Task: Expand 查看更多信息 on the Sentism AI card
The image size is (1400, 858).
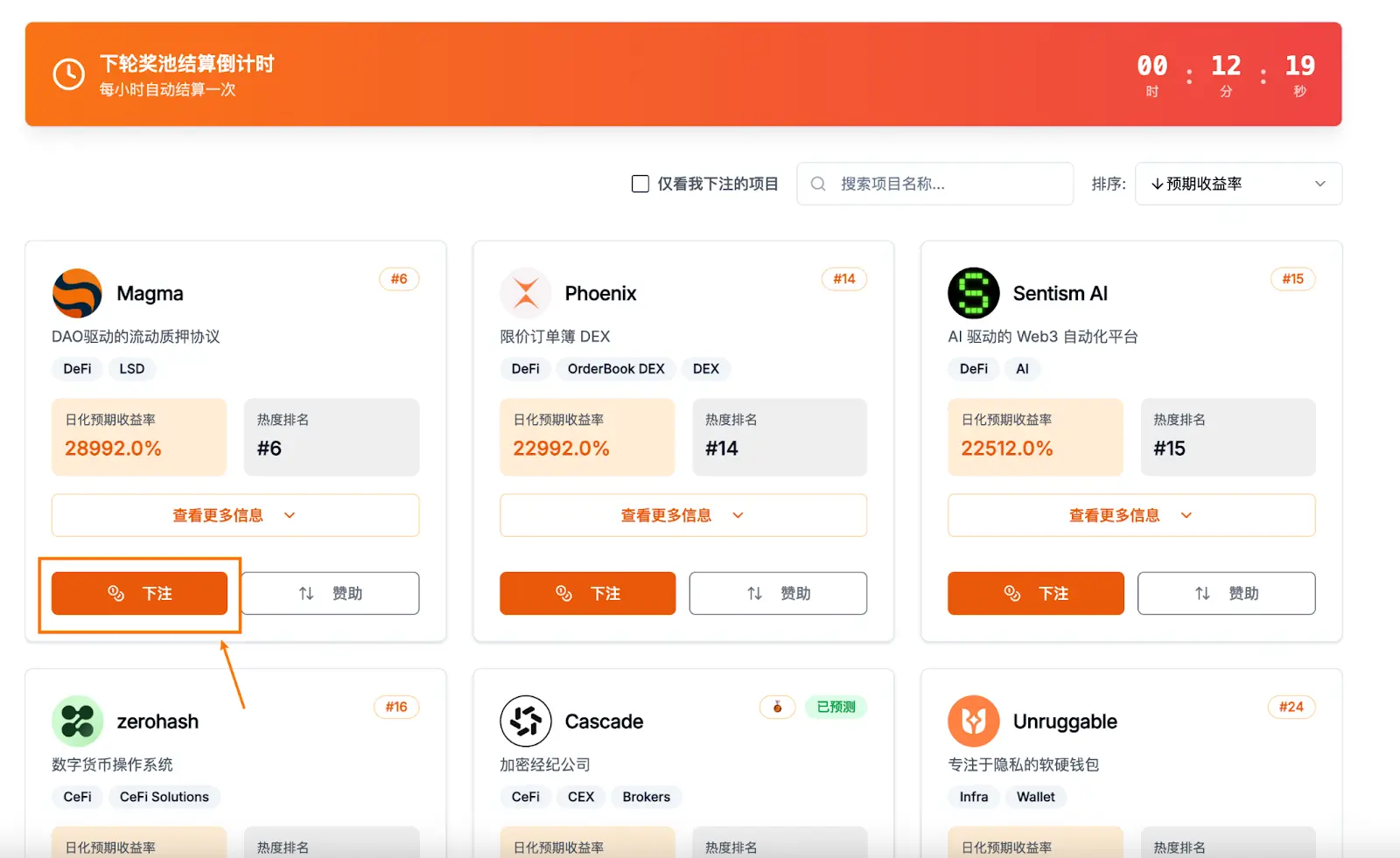Action: click(1130, 515)
